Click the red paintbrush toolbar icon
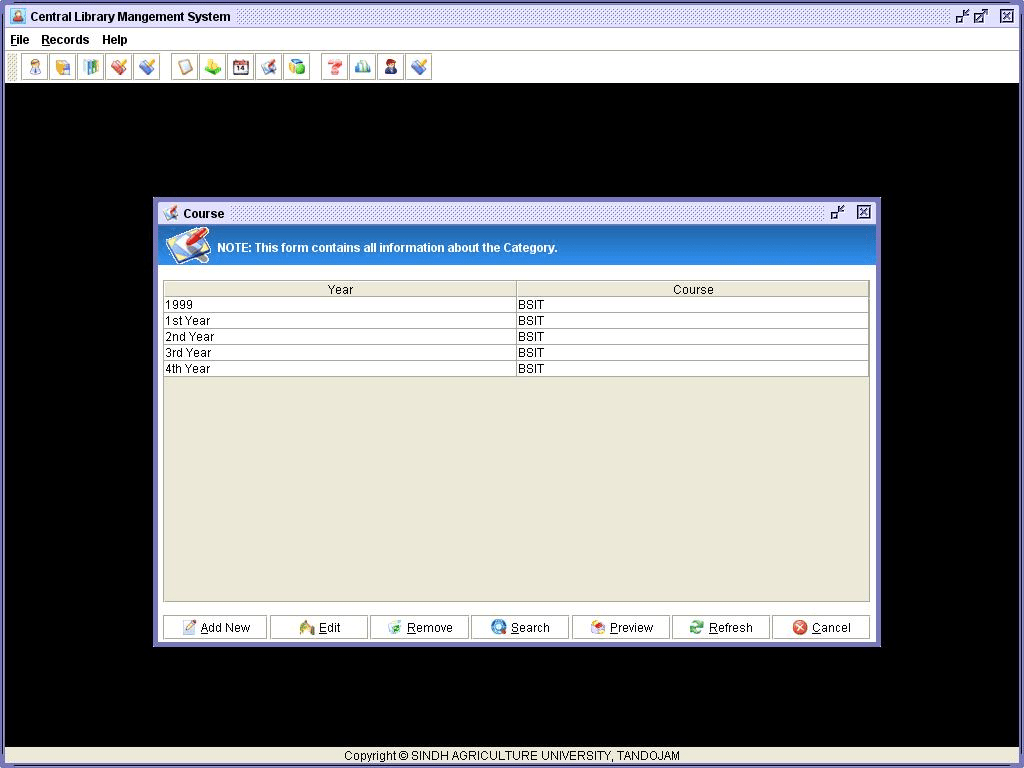1024x768 pixels. tap(119, 67)
